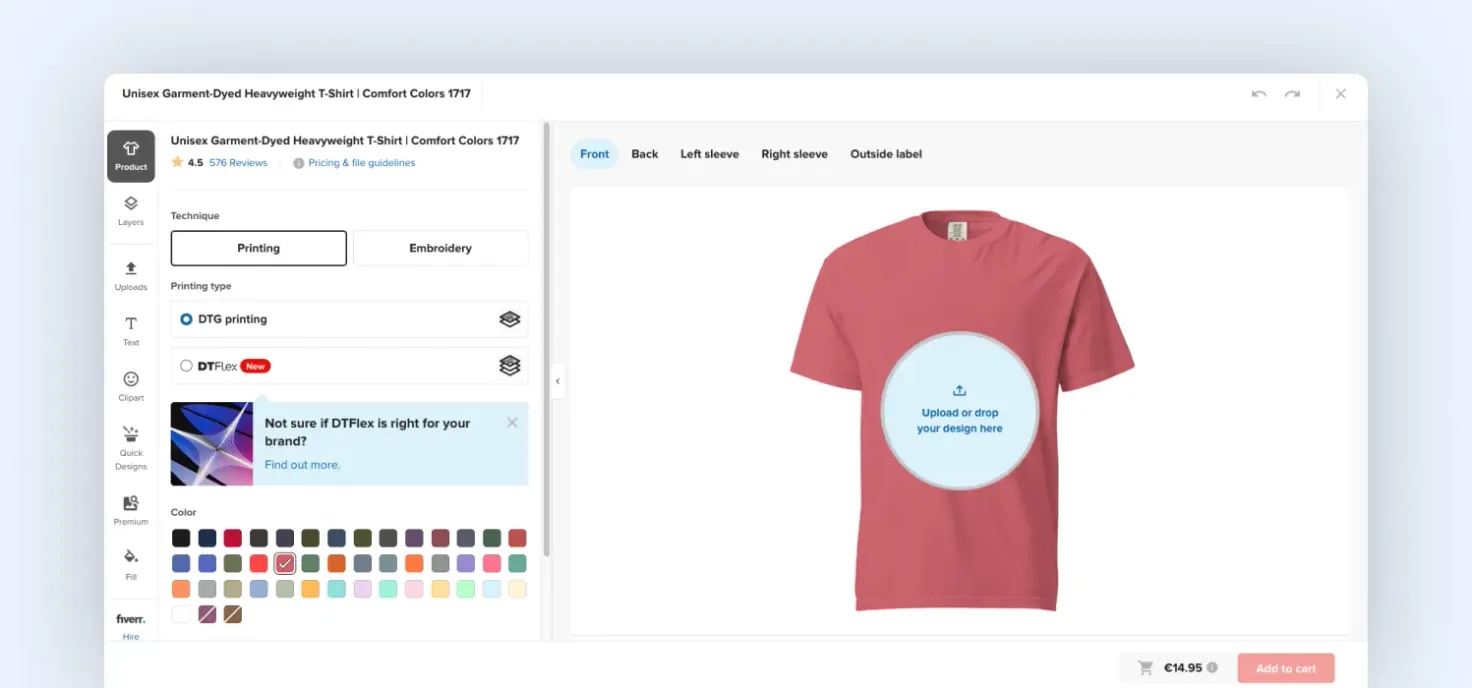The width and height of the screenshot is (1472, 688).
Task: Pick the black color swatch
Action: point(181,538)
